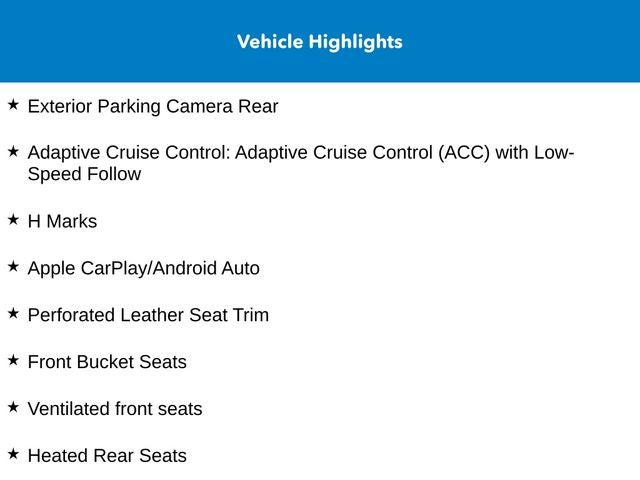
Task: Select the H Marks highlight text
Action: tap(62, 222)
